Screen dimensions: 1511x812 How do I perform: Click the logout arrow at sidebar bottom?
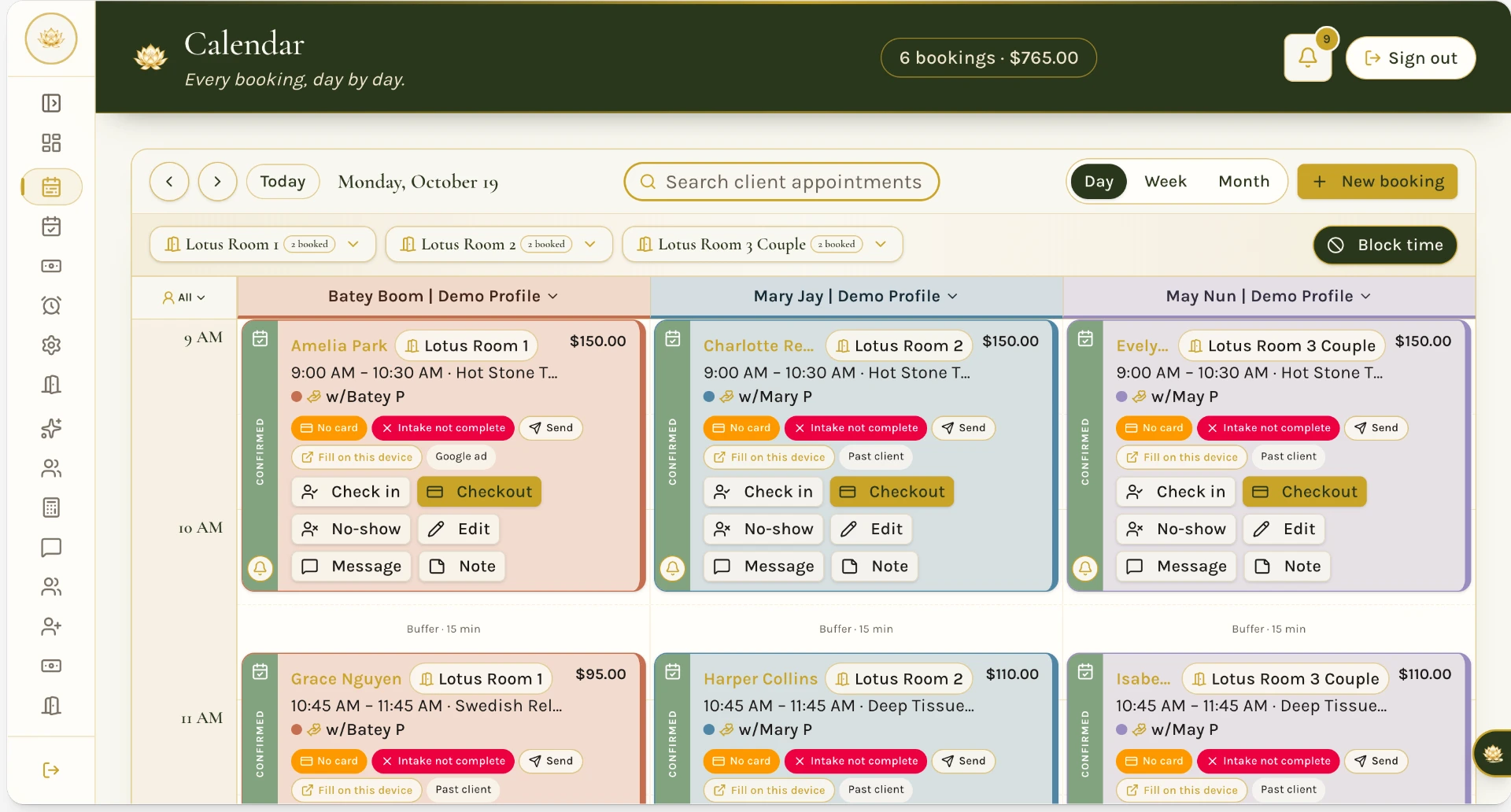(x=51, y=770)
